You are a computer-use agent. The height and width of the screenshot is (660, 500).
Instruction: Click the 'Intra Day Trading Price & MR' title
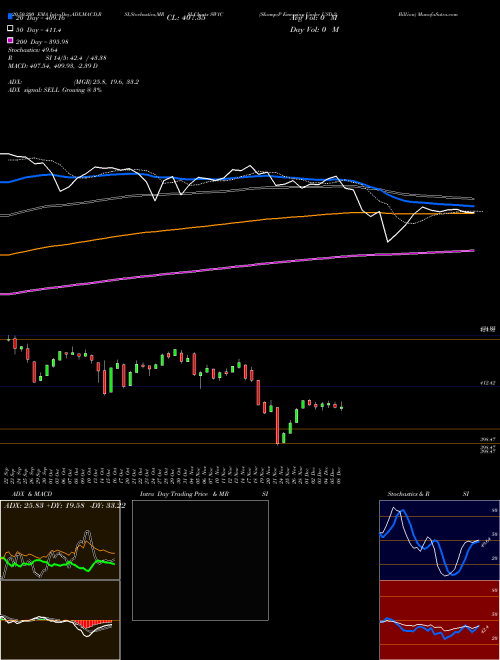[184, 494]
